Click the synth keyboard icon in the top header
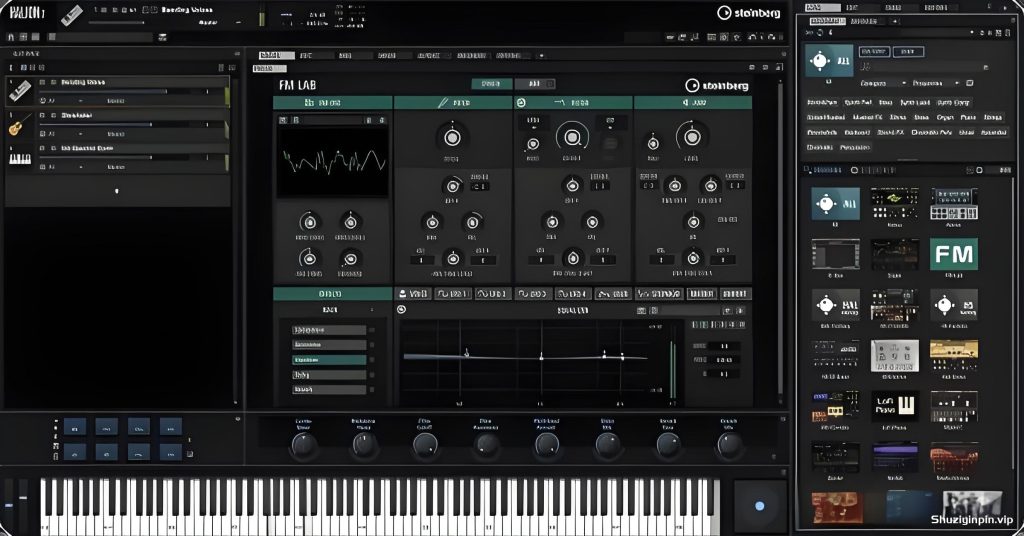 pos(72,16)
